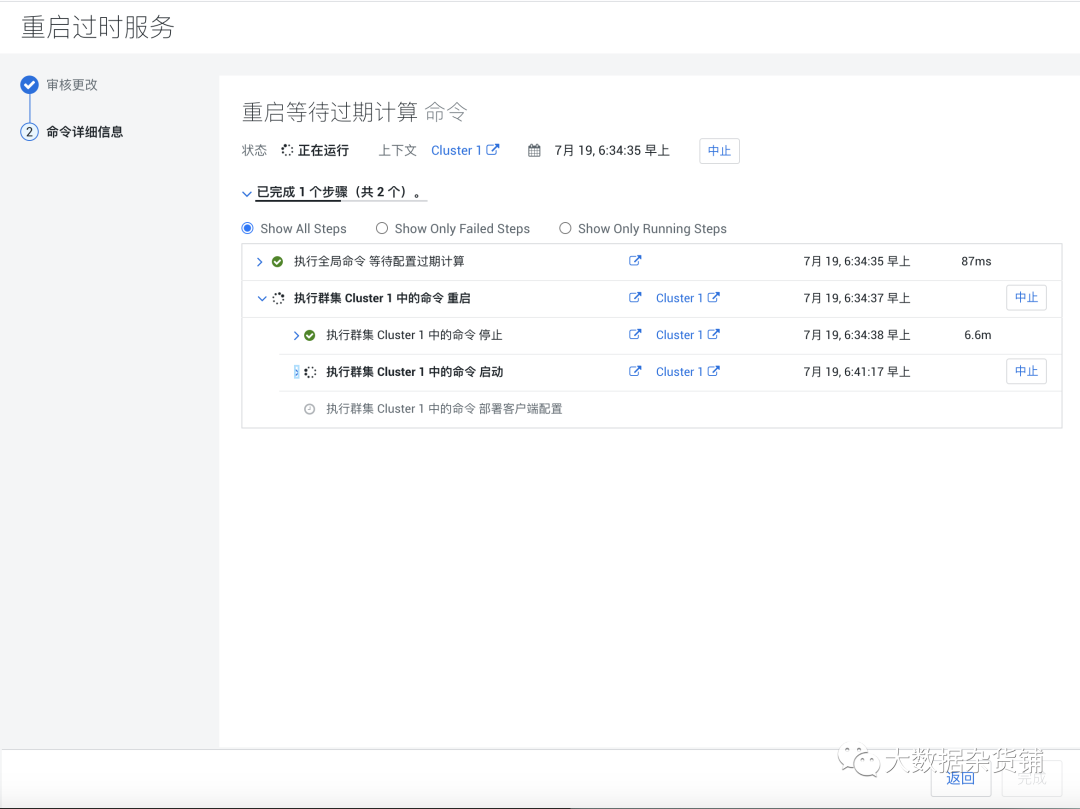Click 执行群集 Cluster 1 中的命令 部署客户端配置 text
Viewport: 1080px width, 809px height.
(444, 408)
